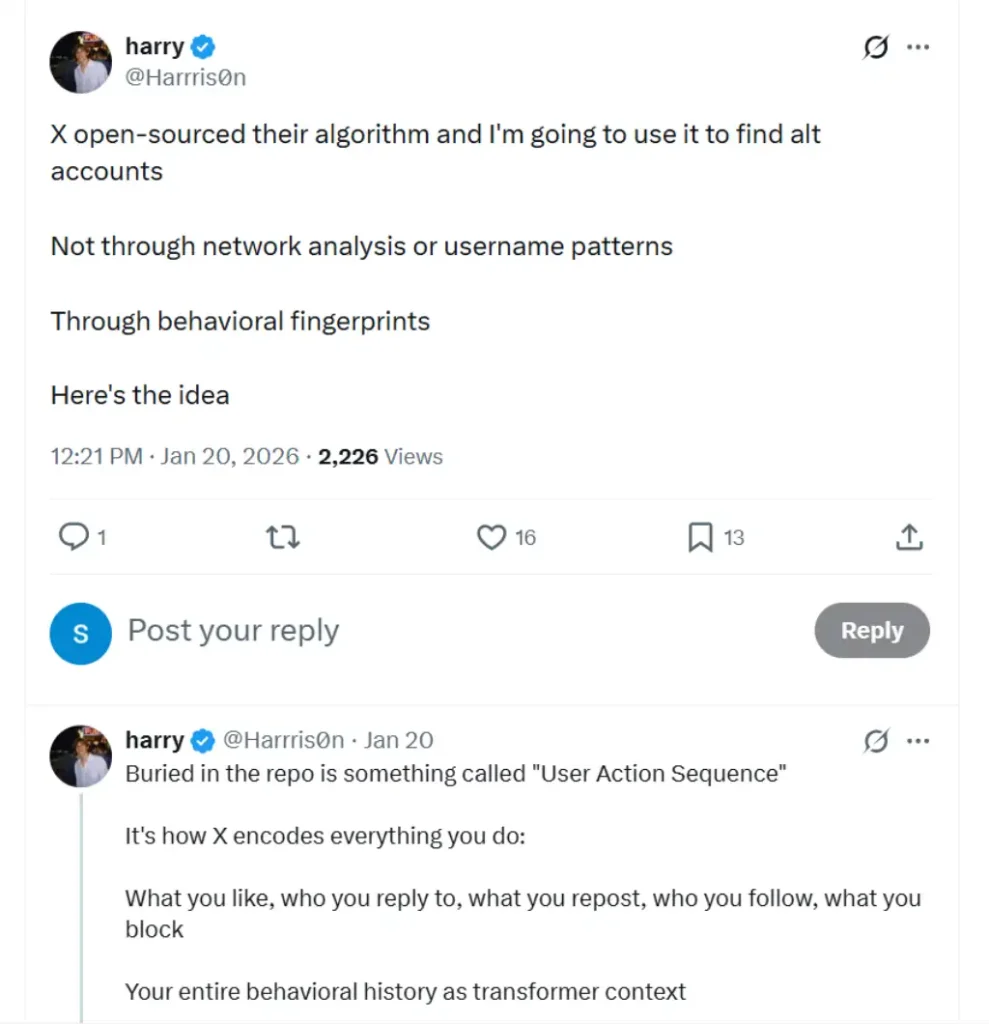Click the Grok icon on the reply post
The width and height of the screenshot is (989, 1024).
tap(876, 741)
